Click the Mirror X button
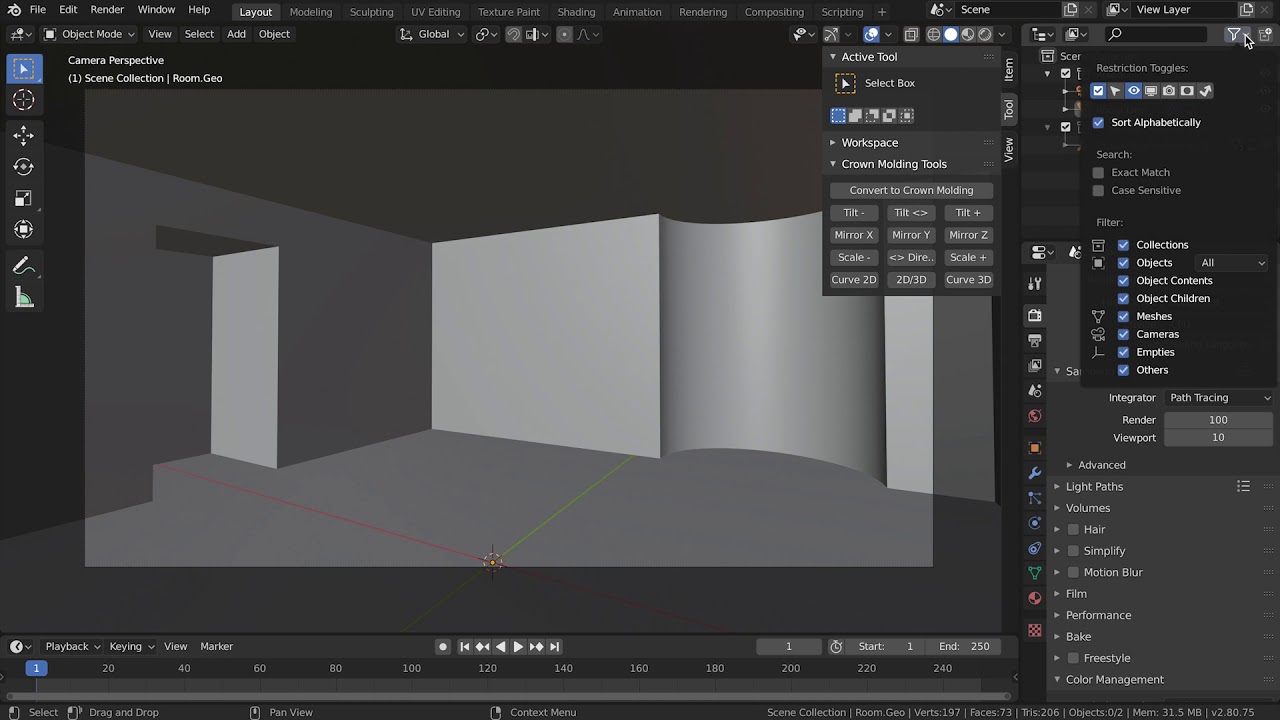 (853, 234)
